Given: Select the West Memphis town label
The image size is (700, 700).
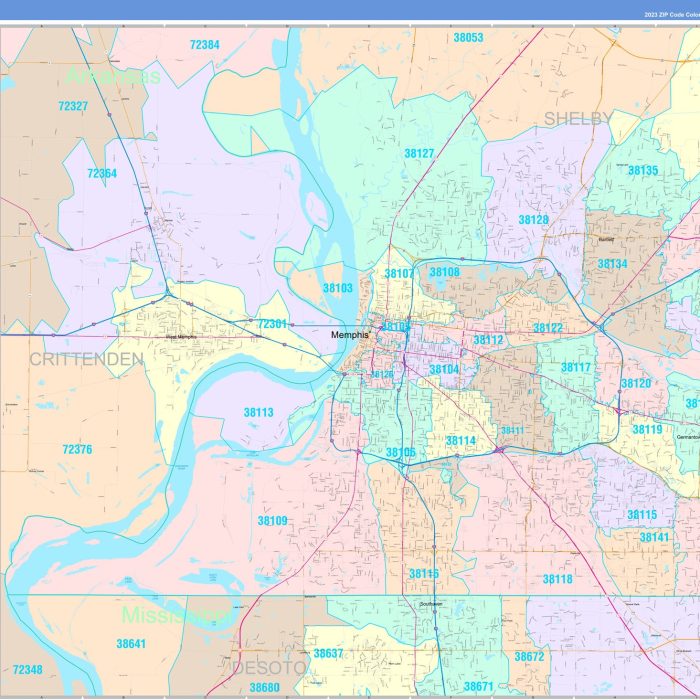Looking at the screenshot, I should point(181,337).
